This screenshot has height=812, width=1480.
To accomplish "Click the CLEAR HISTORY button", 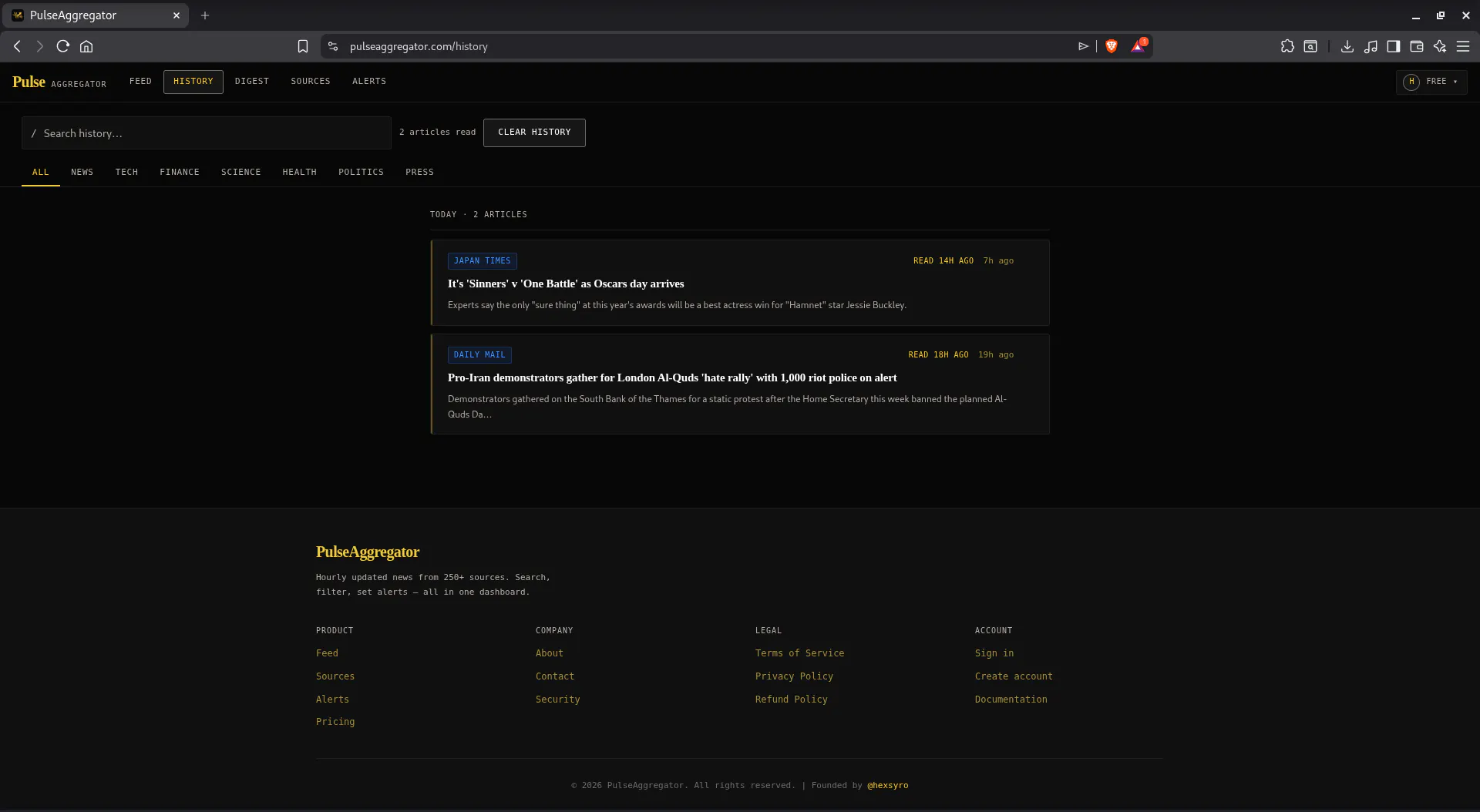I will 534,133.
